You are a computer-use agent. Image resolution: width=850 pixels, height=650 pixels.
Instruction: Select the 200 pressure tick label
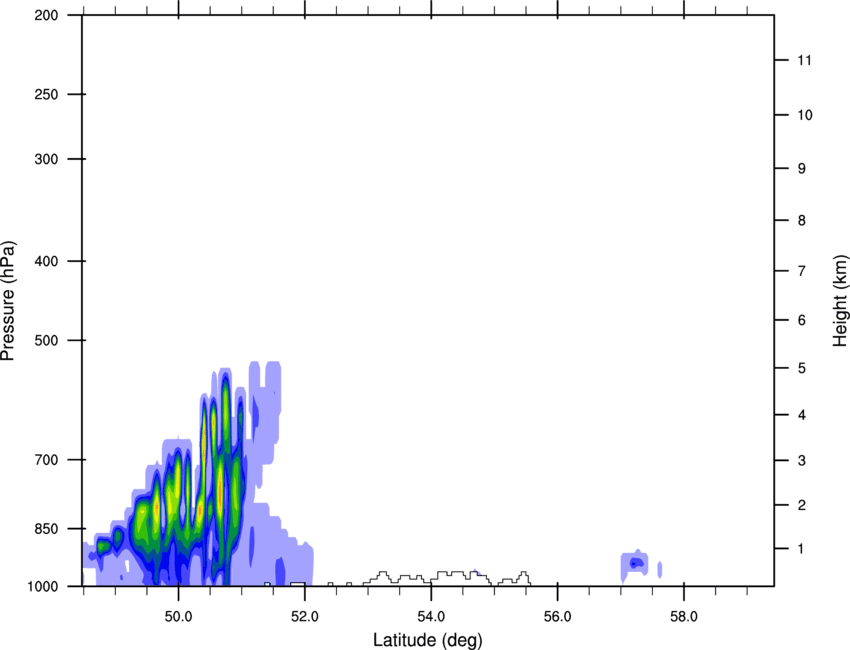tap(46, 15)
